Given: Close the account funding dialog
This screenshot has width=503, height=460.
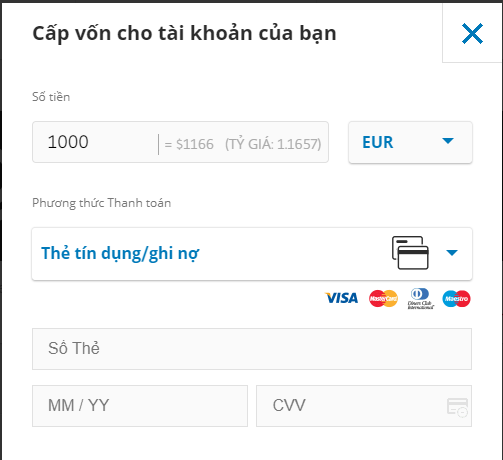Looking at the screenshot, I should 472,33.
